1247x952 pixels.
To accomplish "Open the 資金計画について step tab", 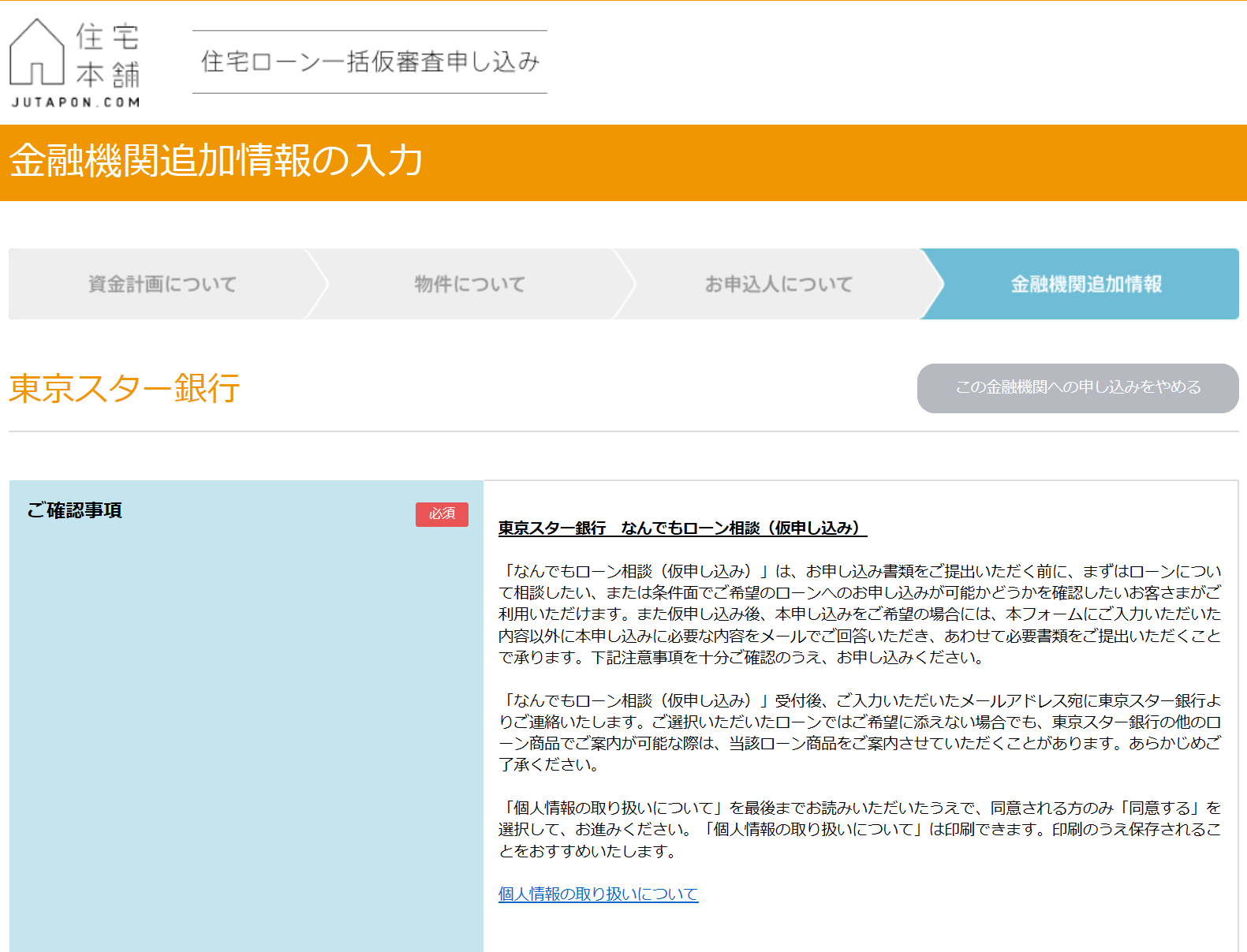I will 162,284.
